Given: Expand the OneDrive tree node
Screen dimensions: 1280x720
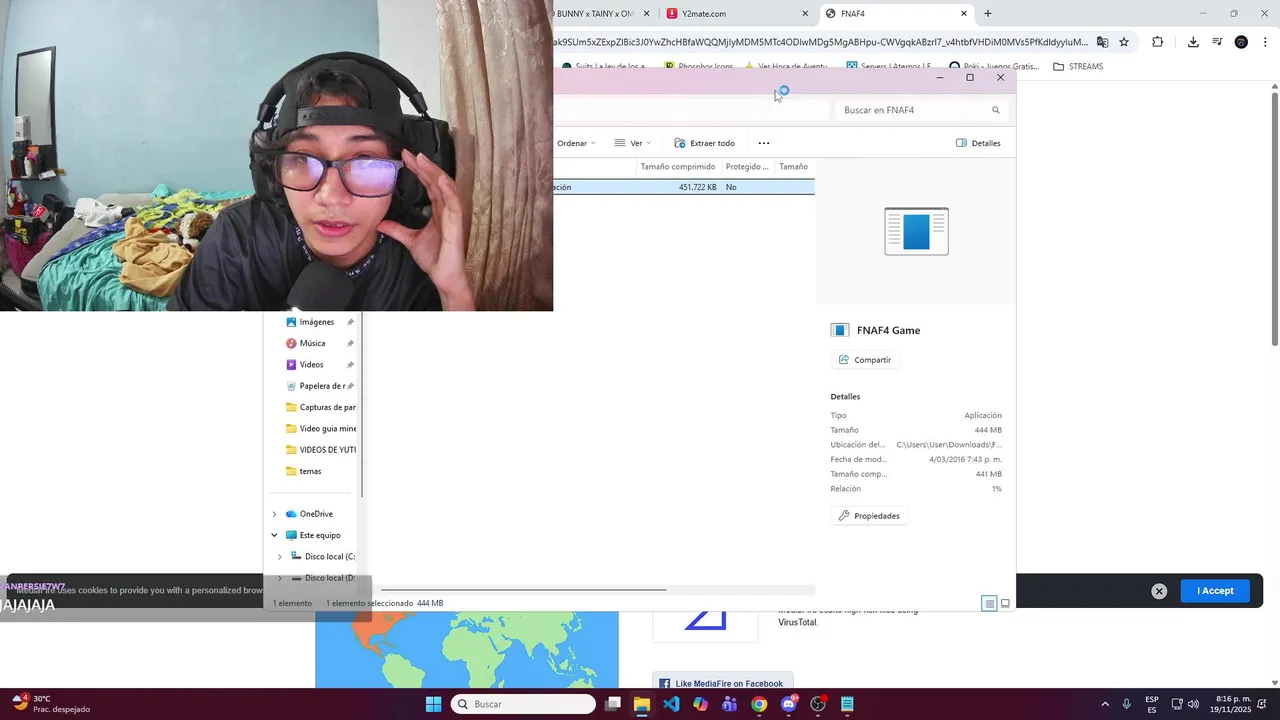Looking at the screenshot, I should tap(274, 514).
